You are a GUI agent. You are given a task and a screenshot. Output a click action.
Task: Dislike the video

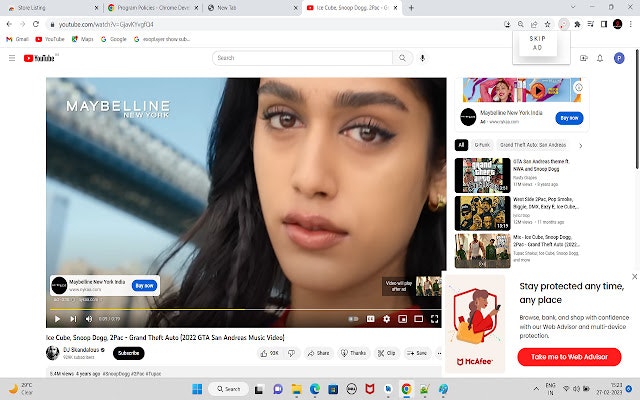pyautogui.click(x=291, y=353)
